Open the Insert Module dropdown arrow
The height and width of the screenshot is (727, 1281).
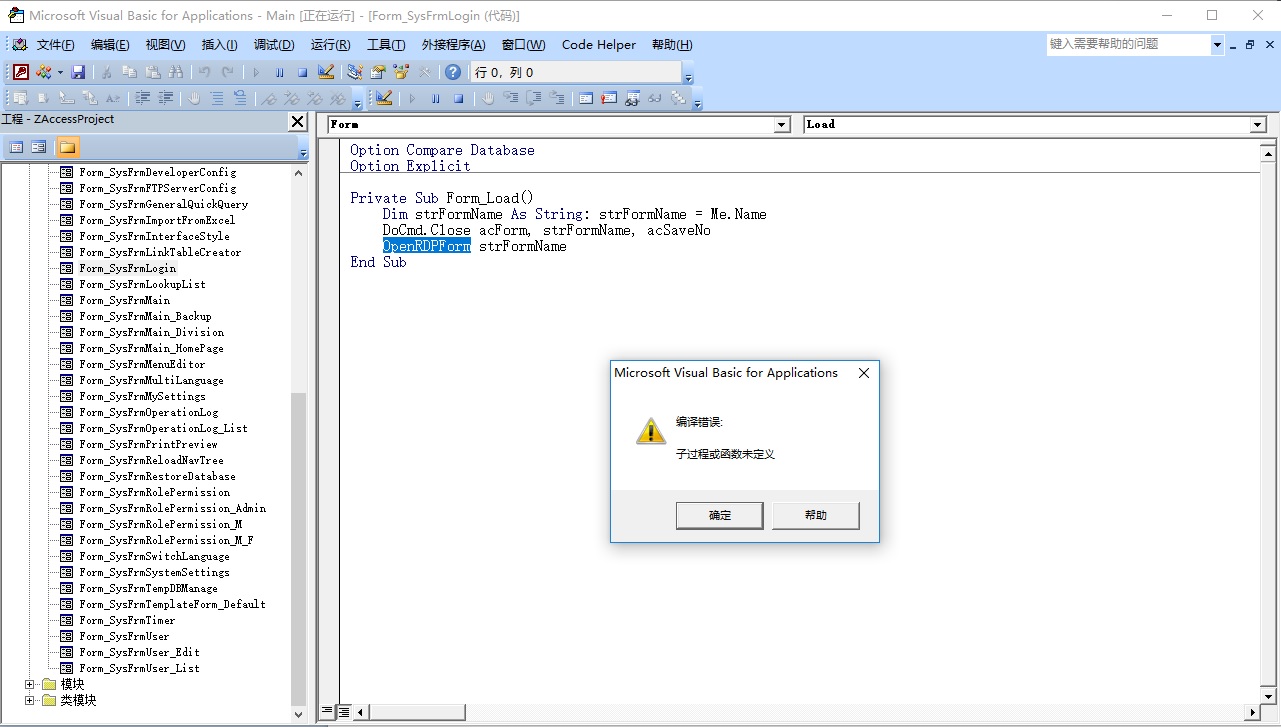(60, 72)
